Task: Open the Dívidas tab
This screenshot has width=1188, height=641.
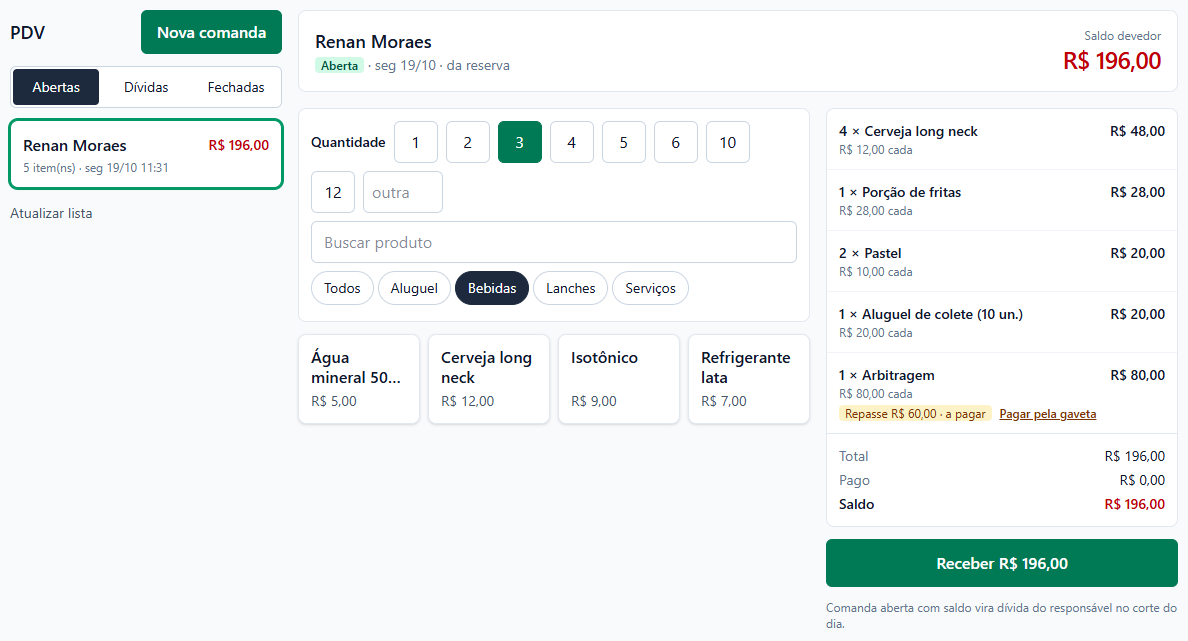Action: click(x=146, y=87)
